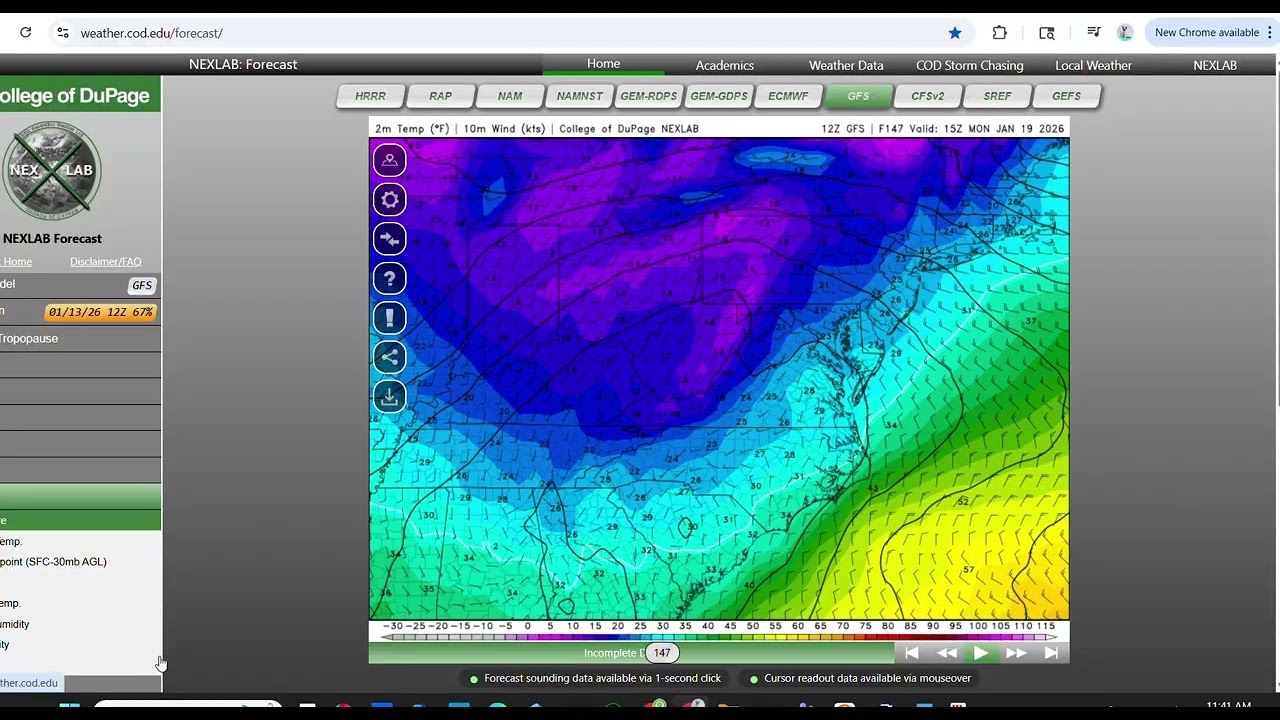Open the Disclaimer/FAQ link
The height and width of the screenshot is (720, 1280).
tap(105, 262)
